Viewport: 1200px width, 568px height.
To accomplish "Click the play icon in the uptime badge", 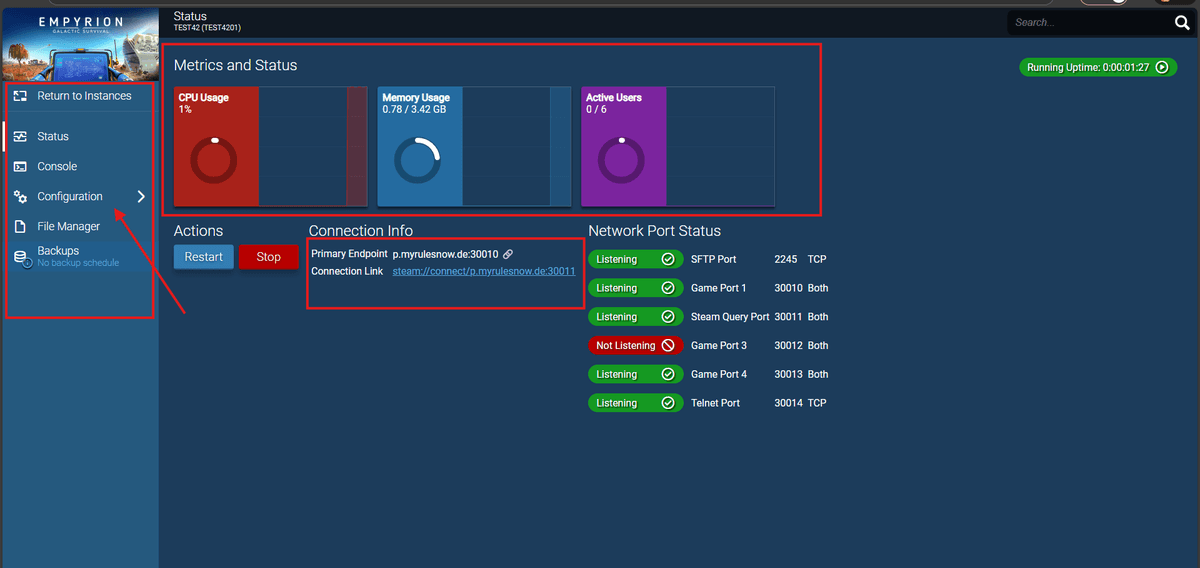I will click(1161, 67).
